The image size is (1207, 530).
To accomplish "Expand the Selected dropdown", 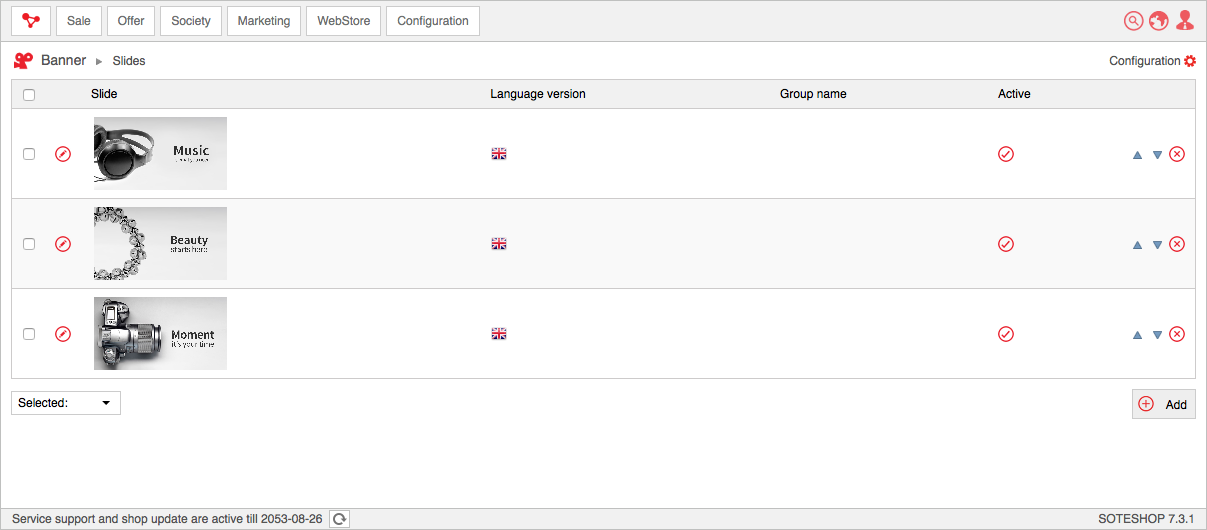I will (66, 403).
